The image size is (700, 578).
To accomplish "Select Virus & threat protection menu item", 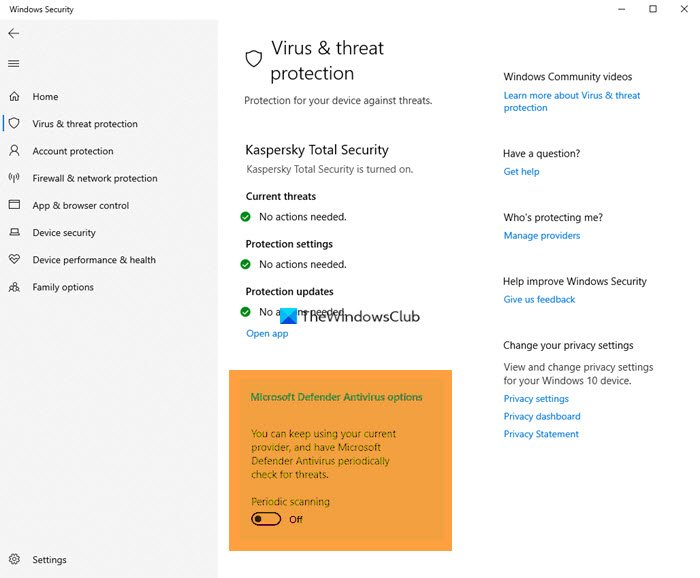I will click(x=85, y=124).
